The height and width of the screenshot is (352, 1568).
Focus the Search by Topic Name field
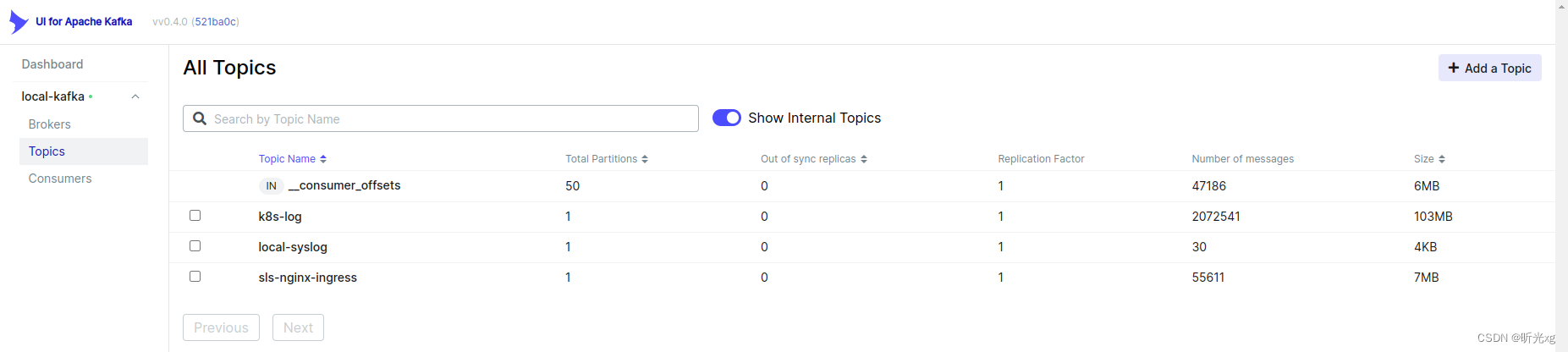tap(453, 118)
